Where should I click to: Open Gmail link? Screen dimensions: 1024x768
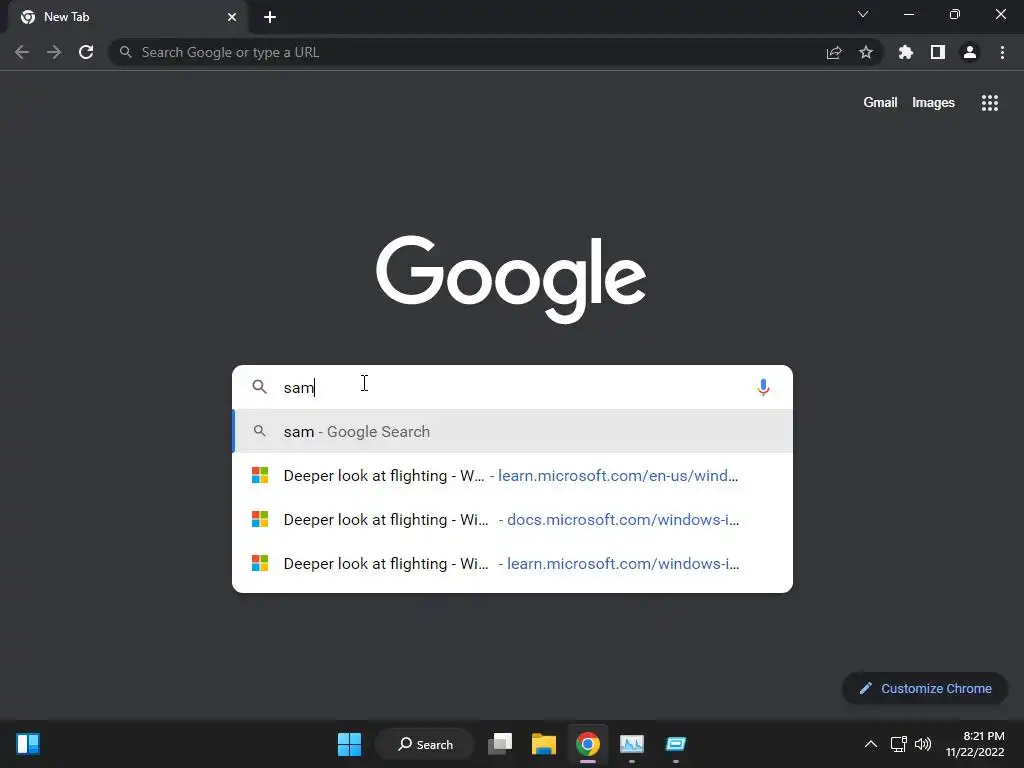click(880, 103)
